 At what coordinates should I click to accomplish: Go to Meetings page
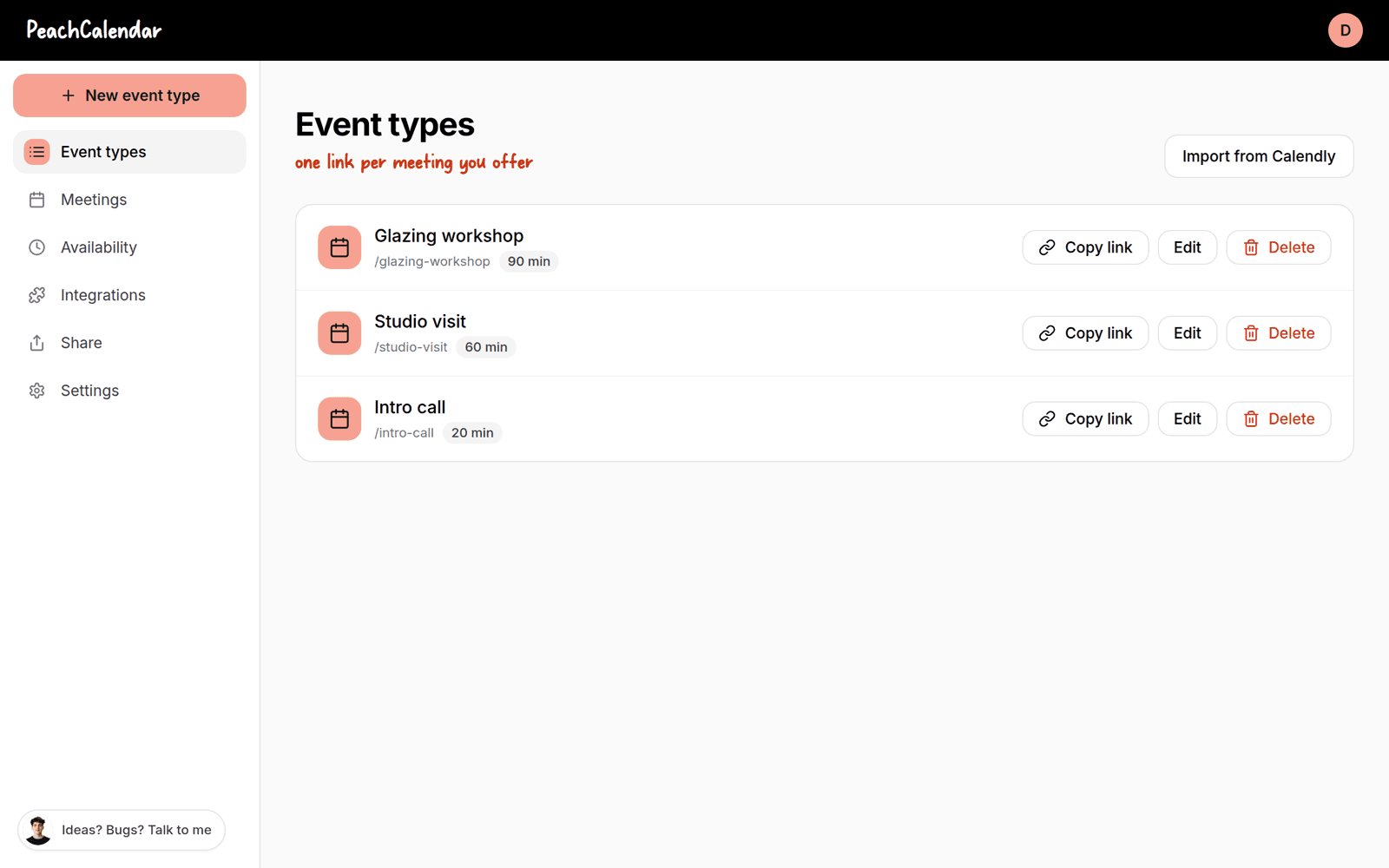pyautogui.click(x=129, y=200)
